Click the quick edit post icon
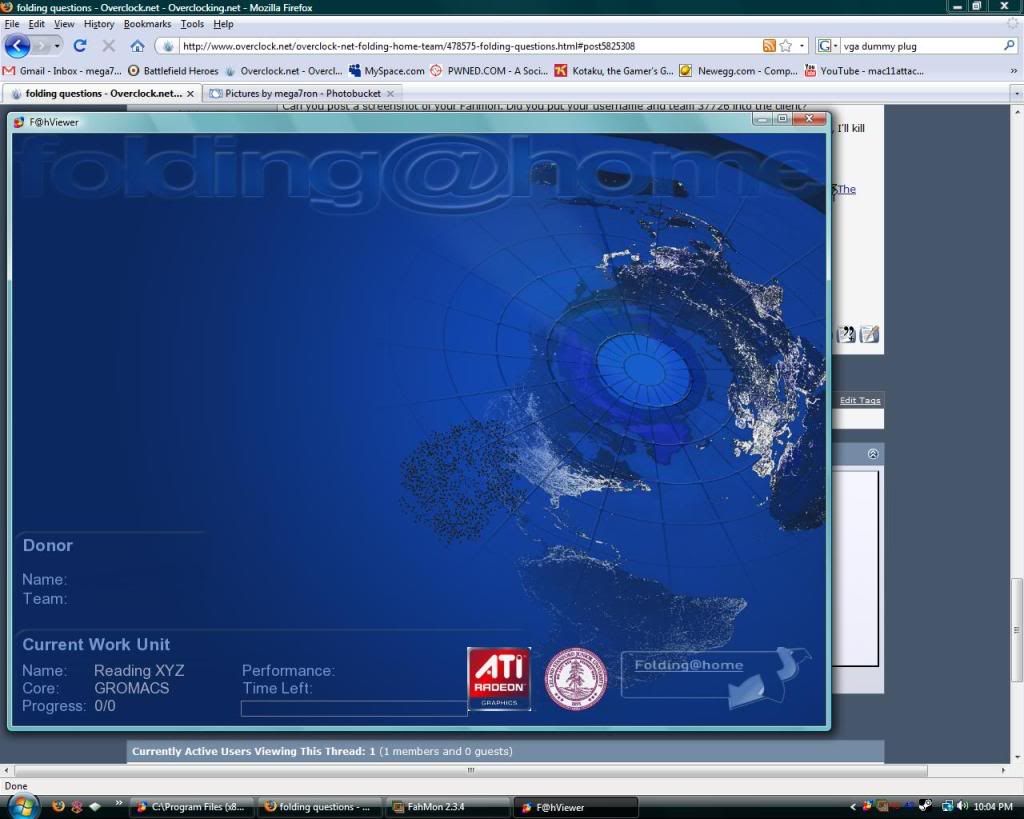1024x819 pixels. click(x=869, y=334)
